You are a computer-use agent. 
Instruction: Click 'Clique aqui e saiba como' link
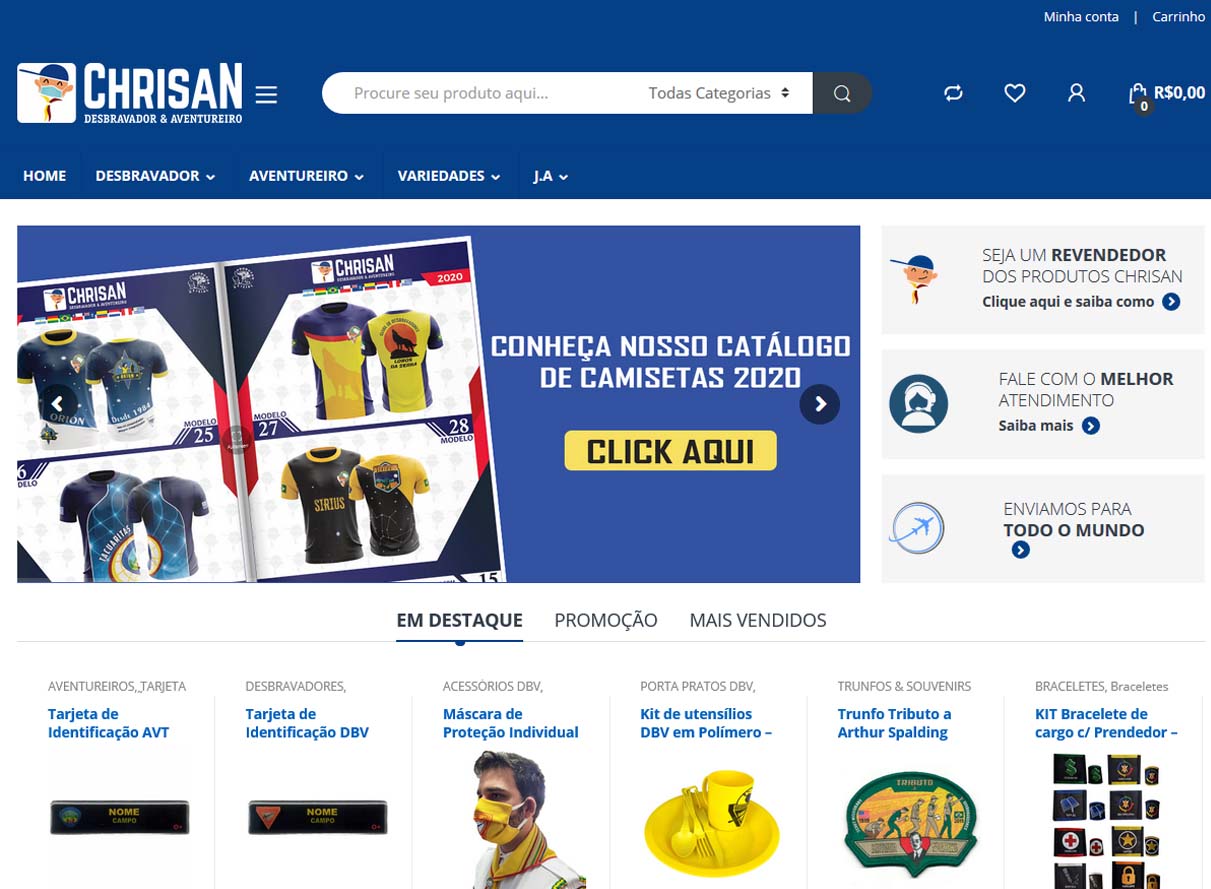1068,302
